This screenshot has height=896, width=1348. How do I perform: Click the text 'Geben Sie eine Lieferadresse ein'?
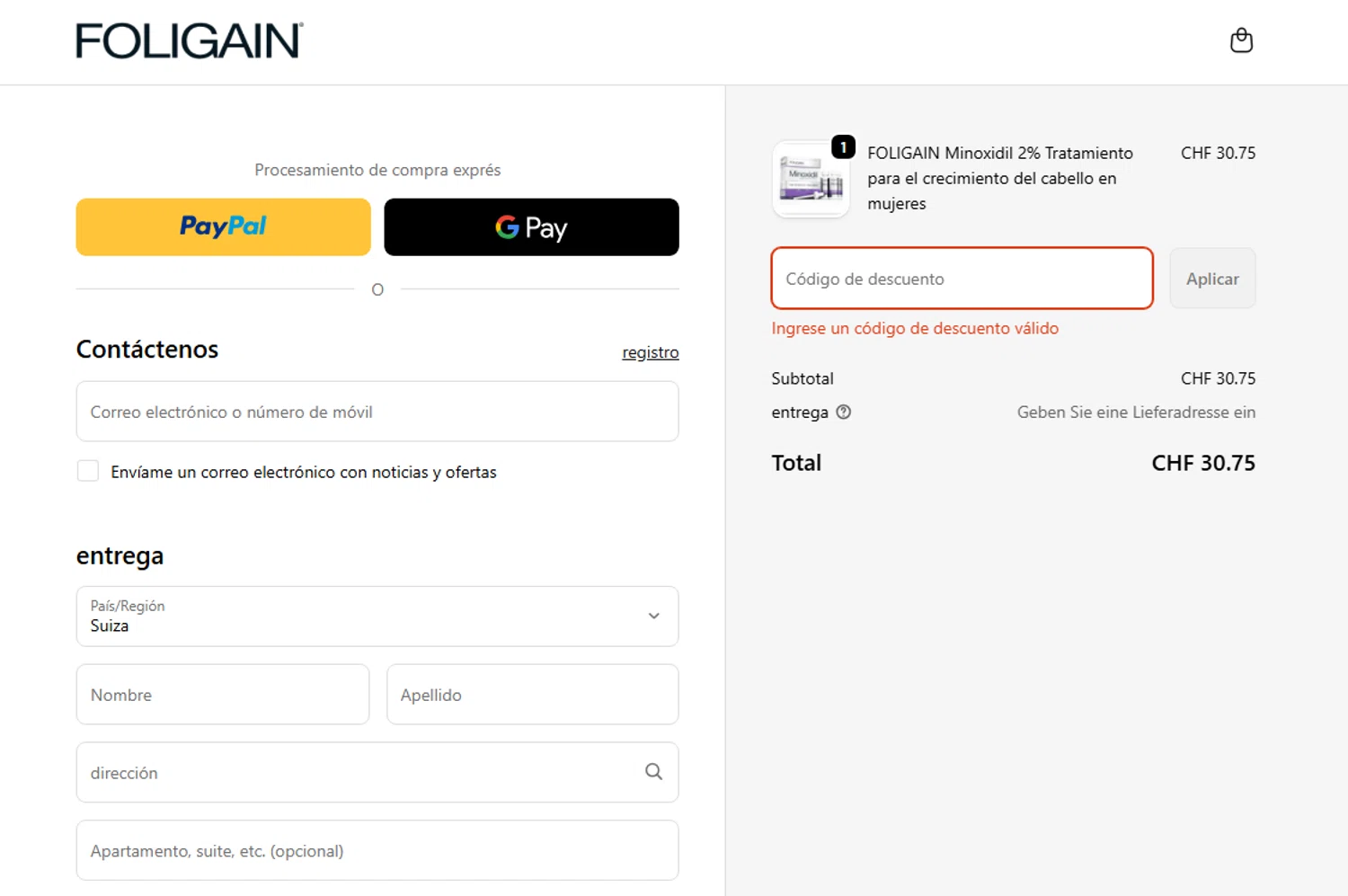click(1136, 413)
